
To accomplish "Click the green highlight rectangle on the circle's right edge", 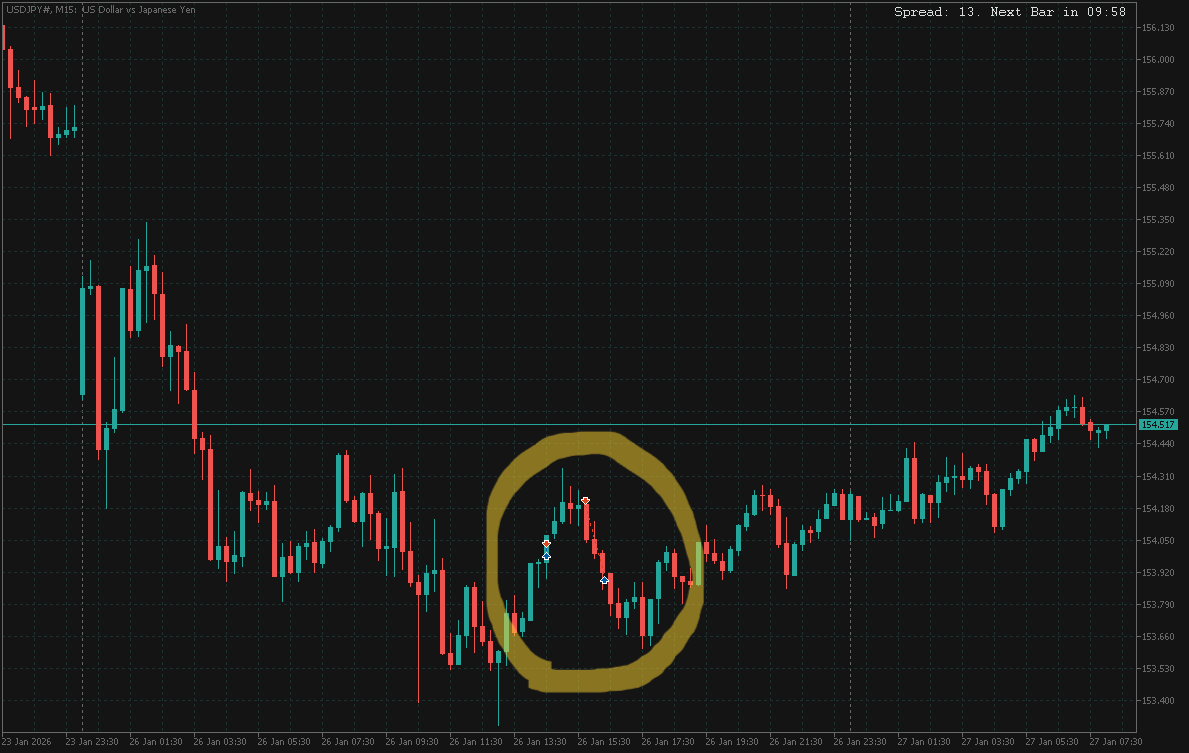I will pos(698,563).
